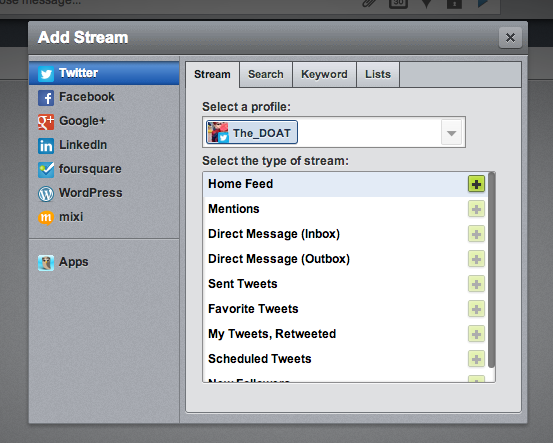Add Direct Message (Outbox) stream plus button

(476, 259)
